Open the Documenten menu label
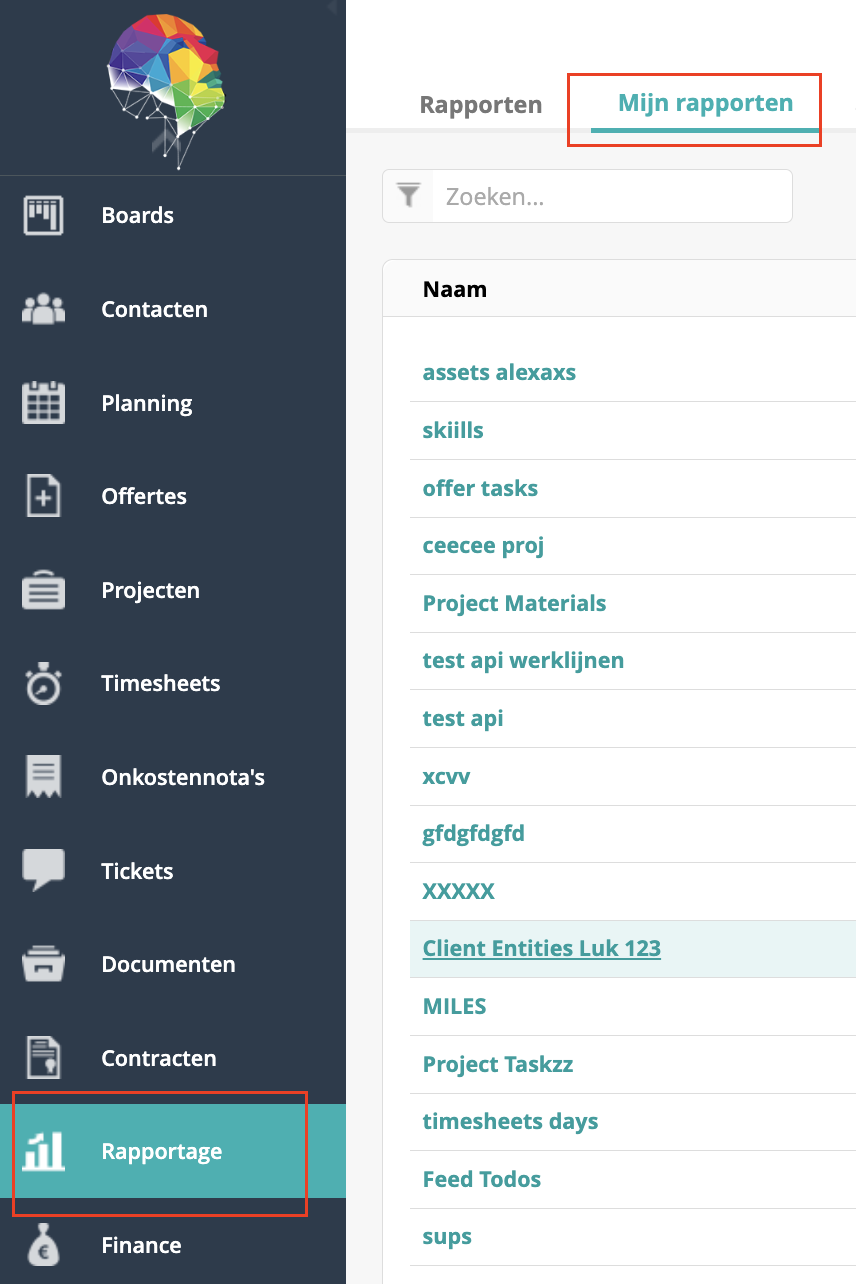Viewport: 856px width, 1284px height. 168,964
